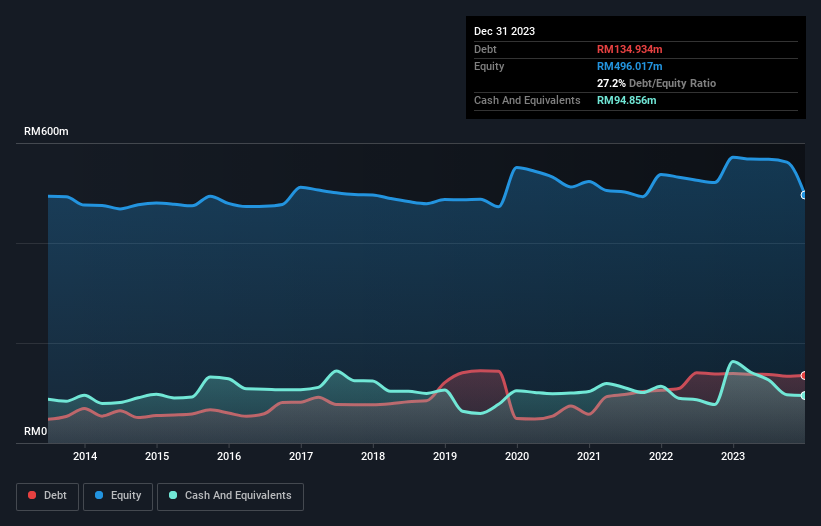Select the 2019 x-axis label
This screenshot has width=821, height=526.
click(x=445, y=456)
